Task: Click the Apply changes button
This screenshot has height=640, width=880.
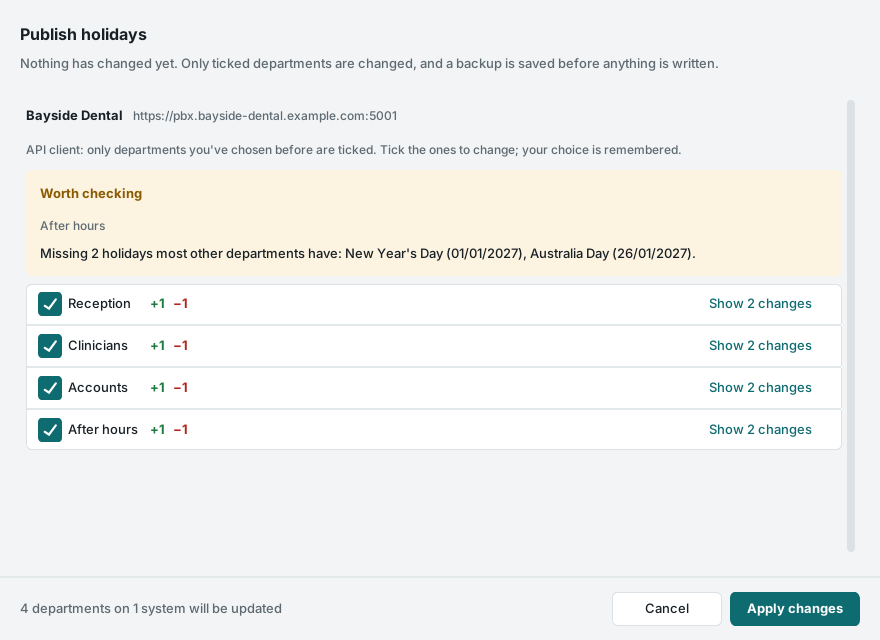Action: (x=795, y=609)
